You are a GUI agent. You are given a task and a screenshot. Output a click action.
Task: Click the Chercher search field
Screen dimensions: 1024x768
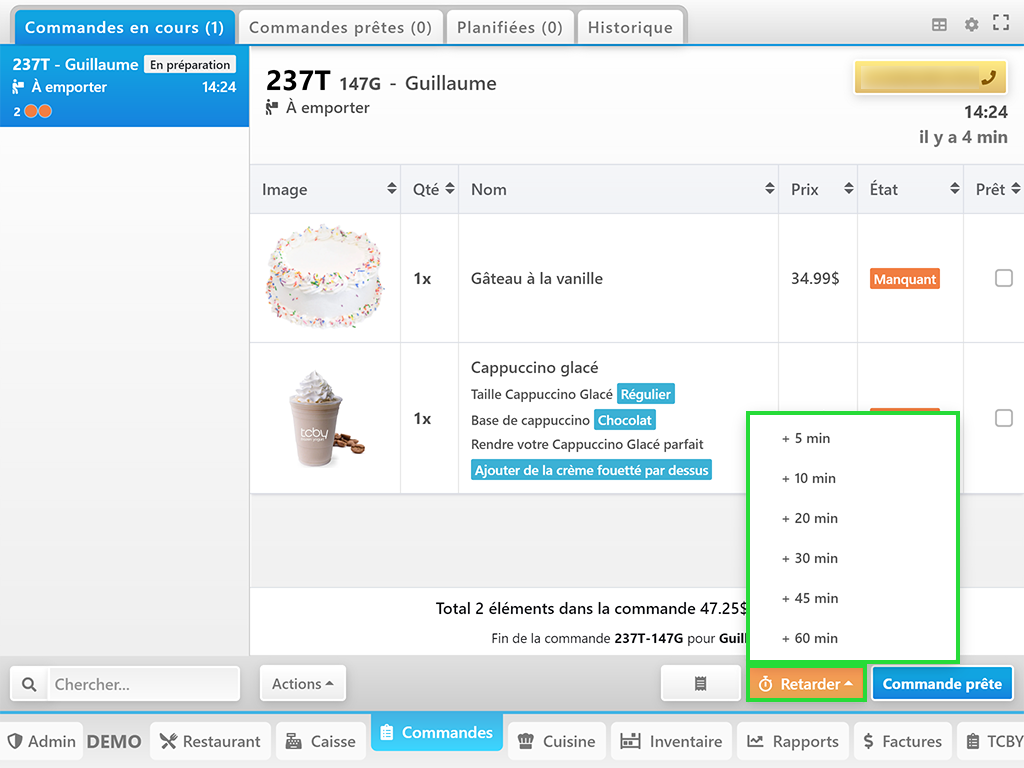click(144, 684)
